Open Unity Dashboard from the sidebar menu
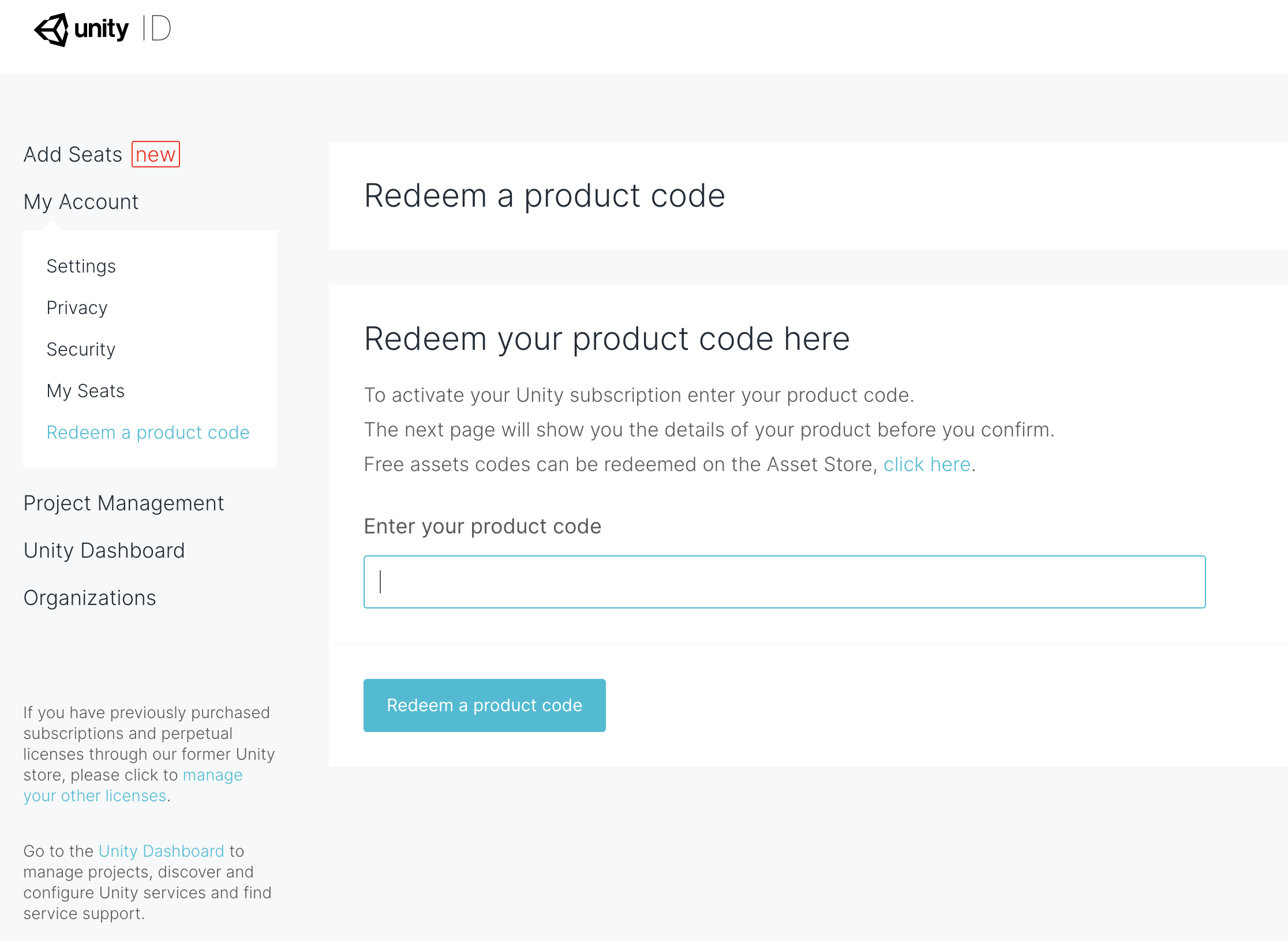The height and width of the screenshot is (941, 1288). click(x=104, y=550)
